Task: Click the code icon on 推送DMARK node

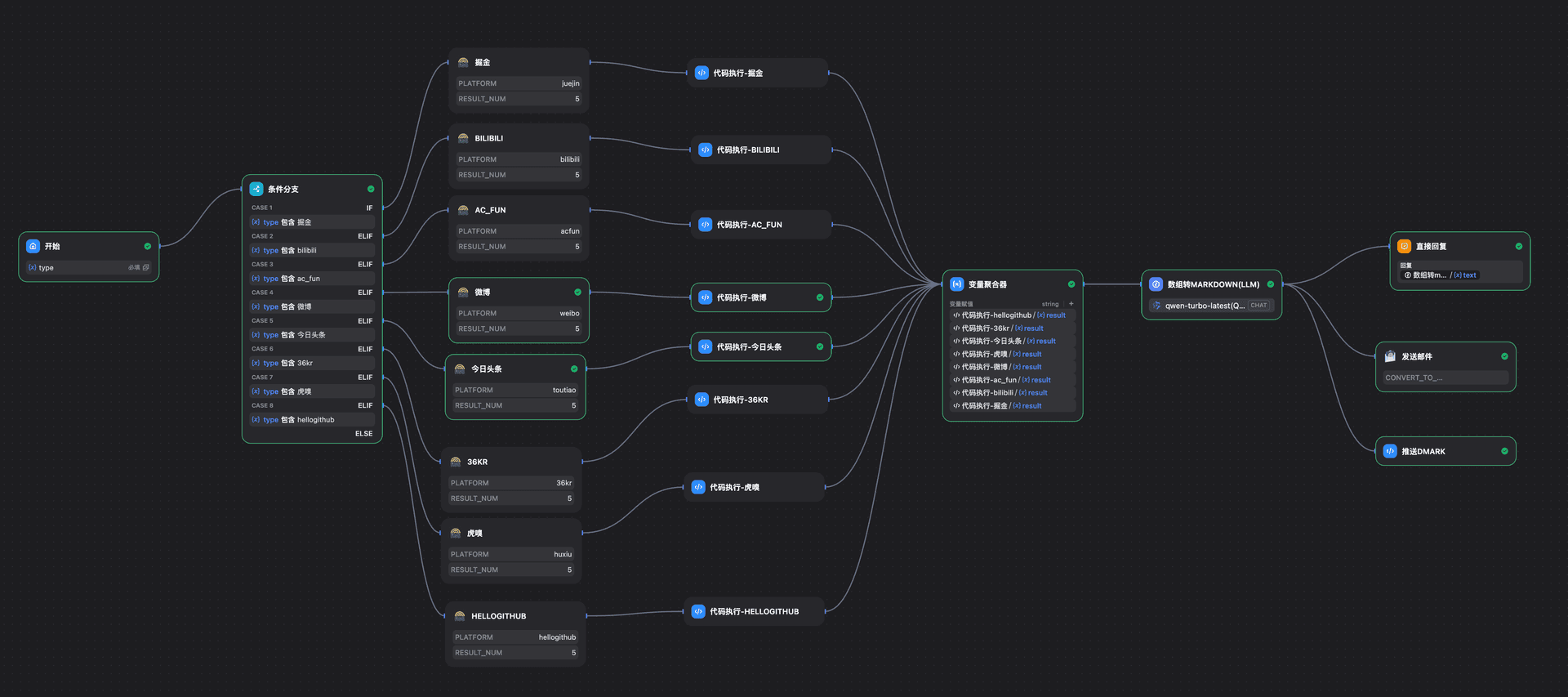Action: click(x=1390, y=451)
